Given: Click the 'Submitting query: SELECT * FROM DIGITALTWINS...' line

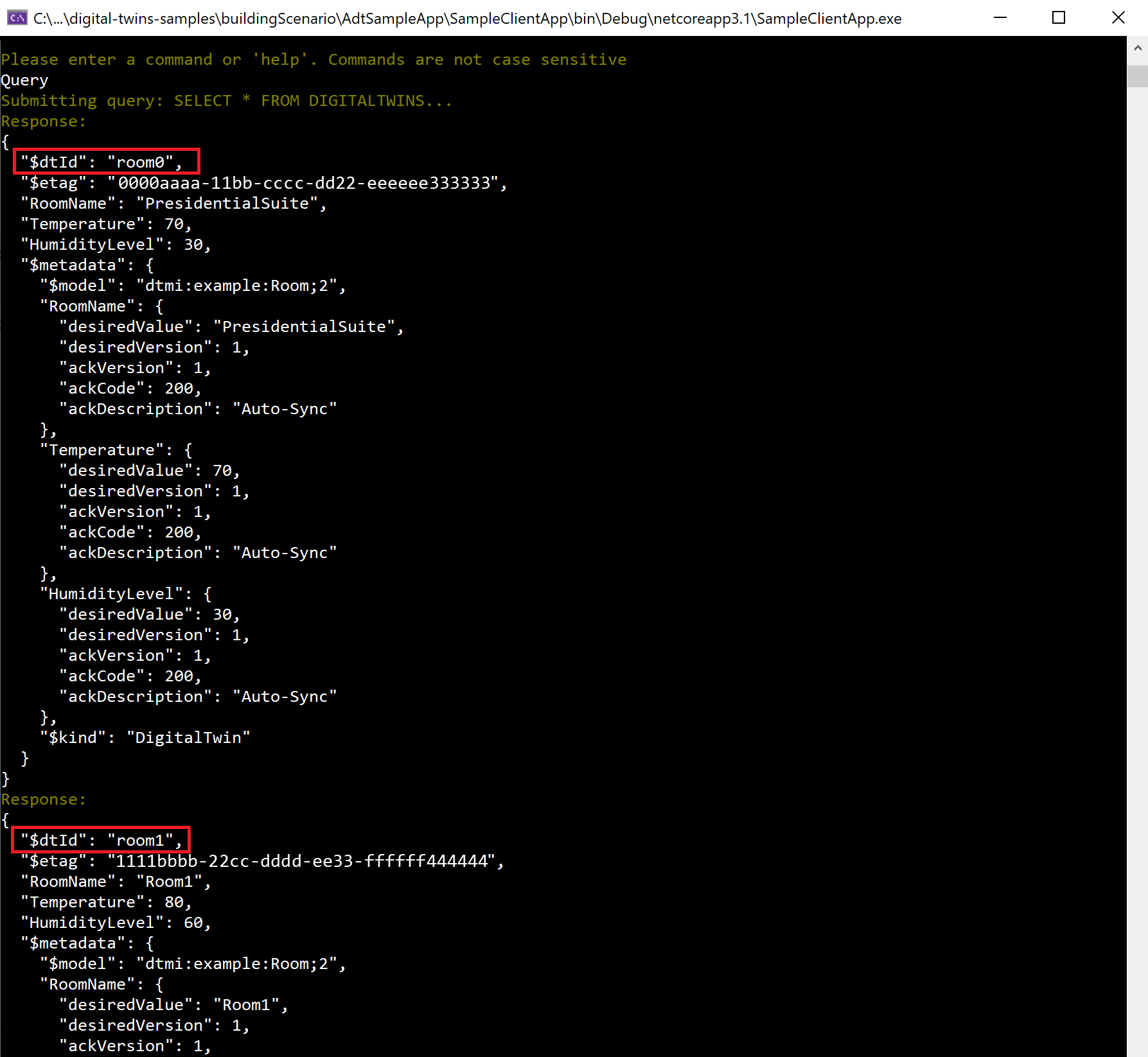Looking at the screenshot, I should 227,101.
